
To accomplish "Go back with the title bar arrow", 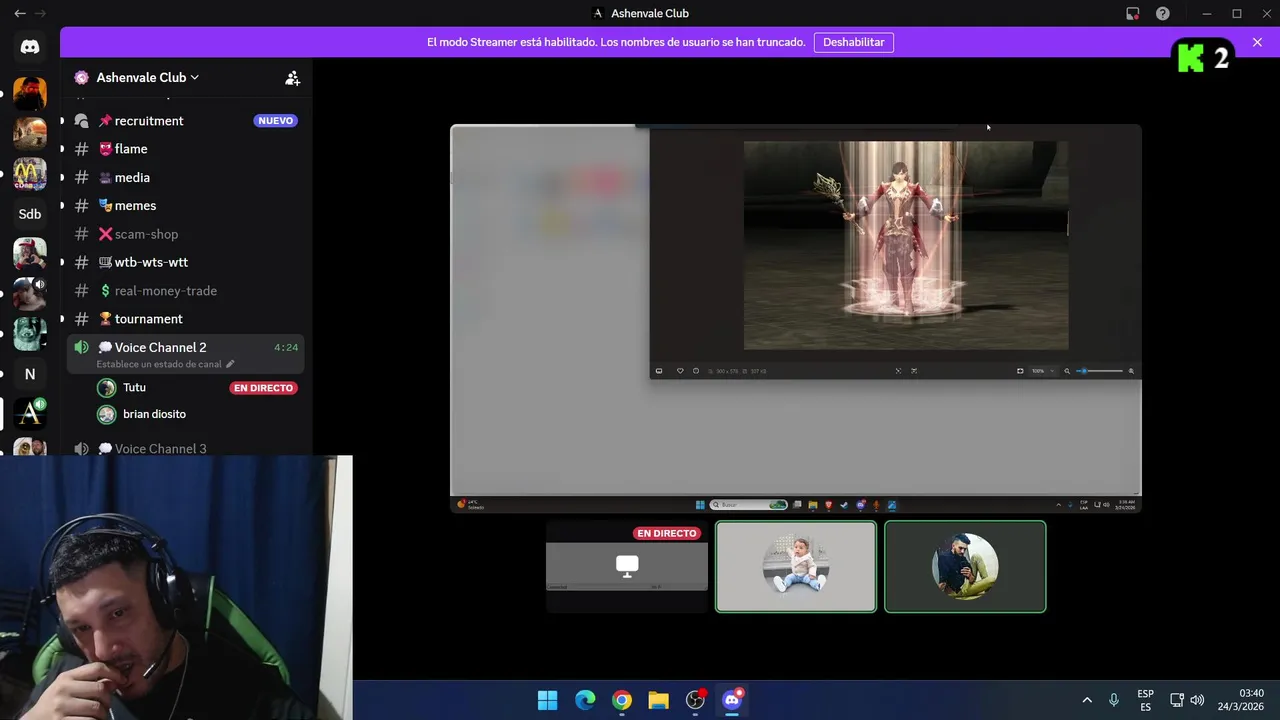I will pos(20,13).
